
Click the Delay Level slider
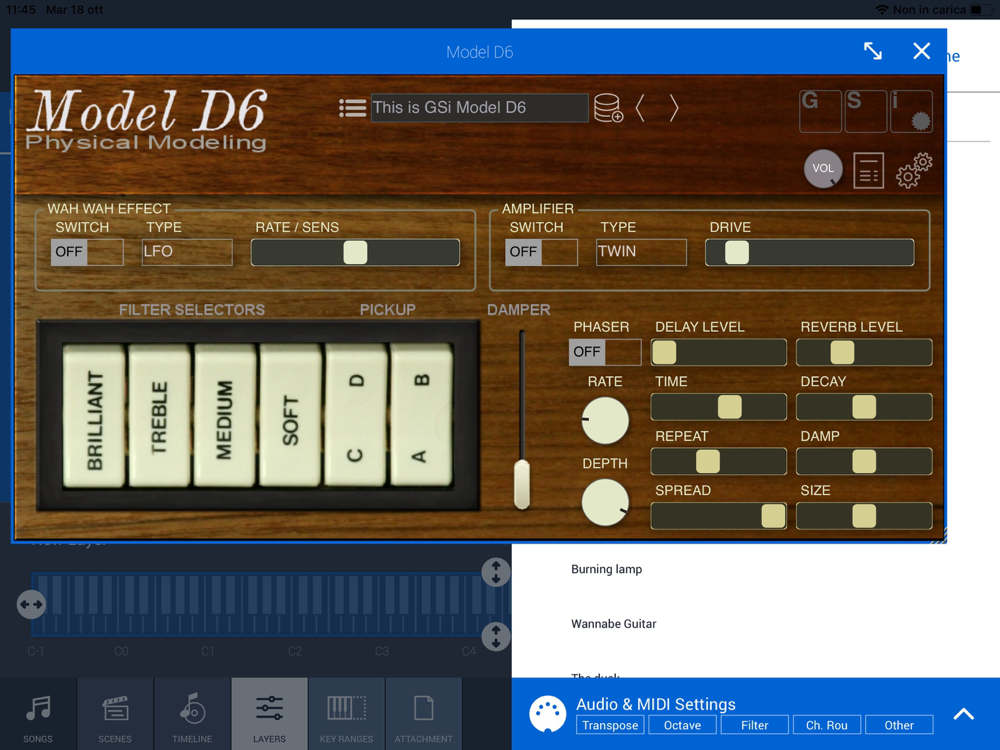coord(718,352)
